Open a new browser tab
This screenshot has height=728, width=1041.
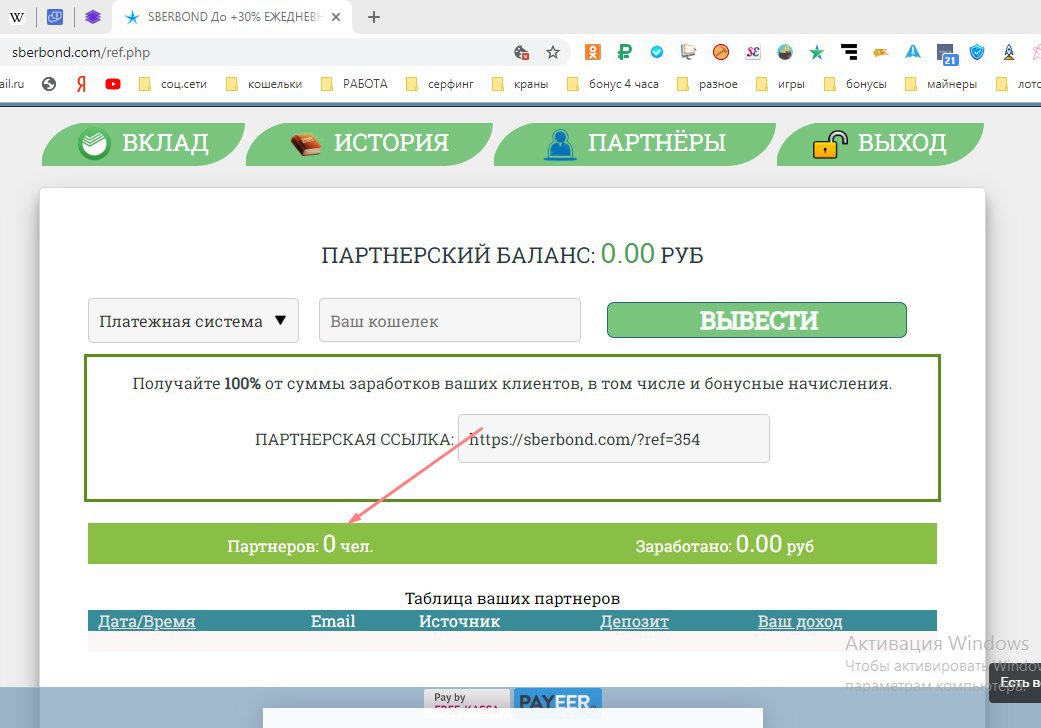coord(374,17)
